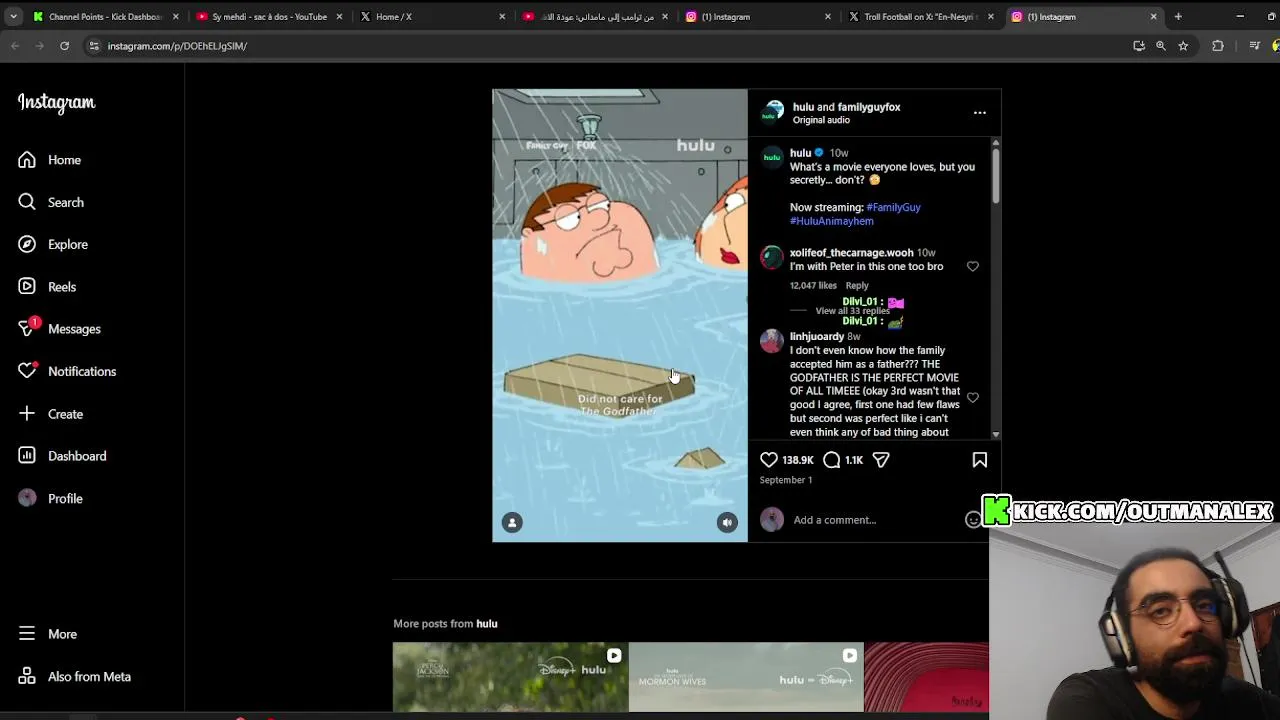Open the #FamilyGuy hashtag link
The height and width of the screenshot is (720, 1280).
click(x=893, y=207)
